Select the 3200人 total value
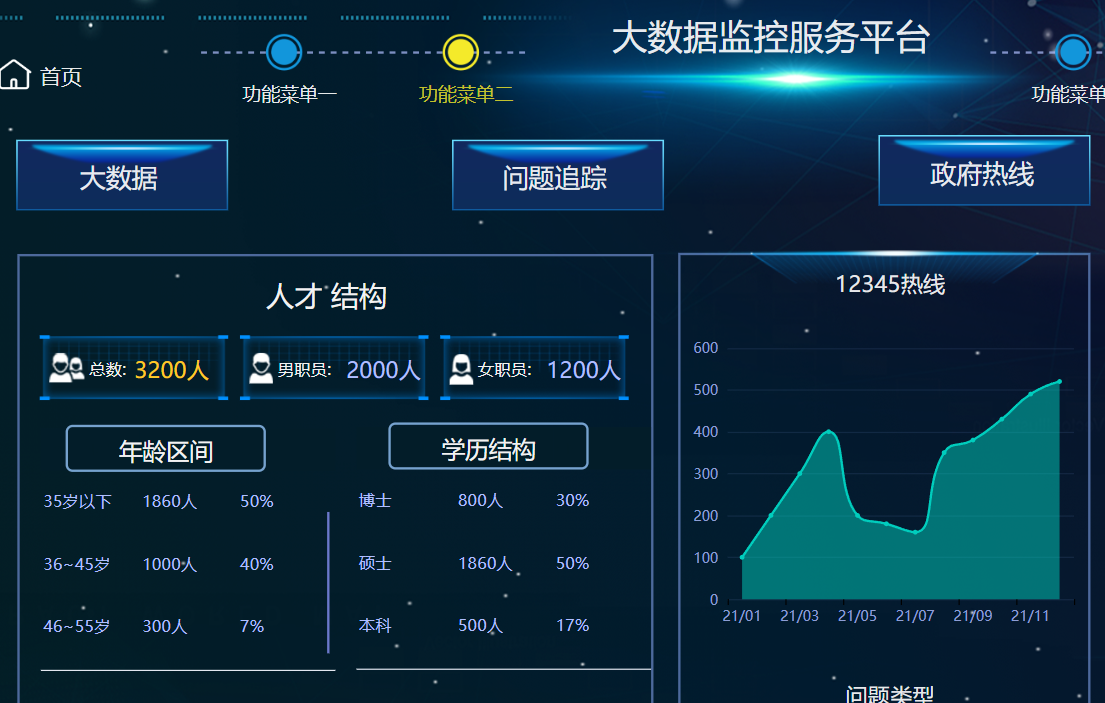The height and width of the screenshot is (703, 1105). tap(171, 370)
